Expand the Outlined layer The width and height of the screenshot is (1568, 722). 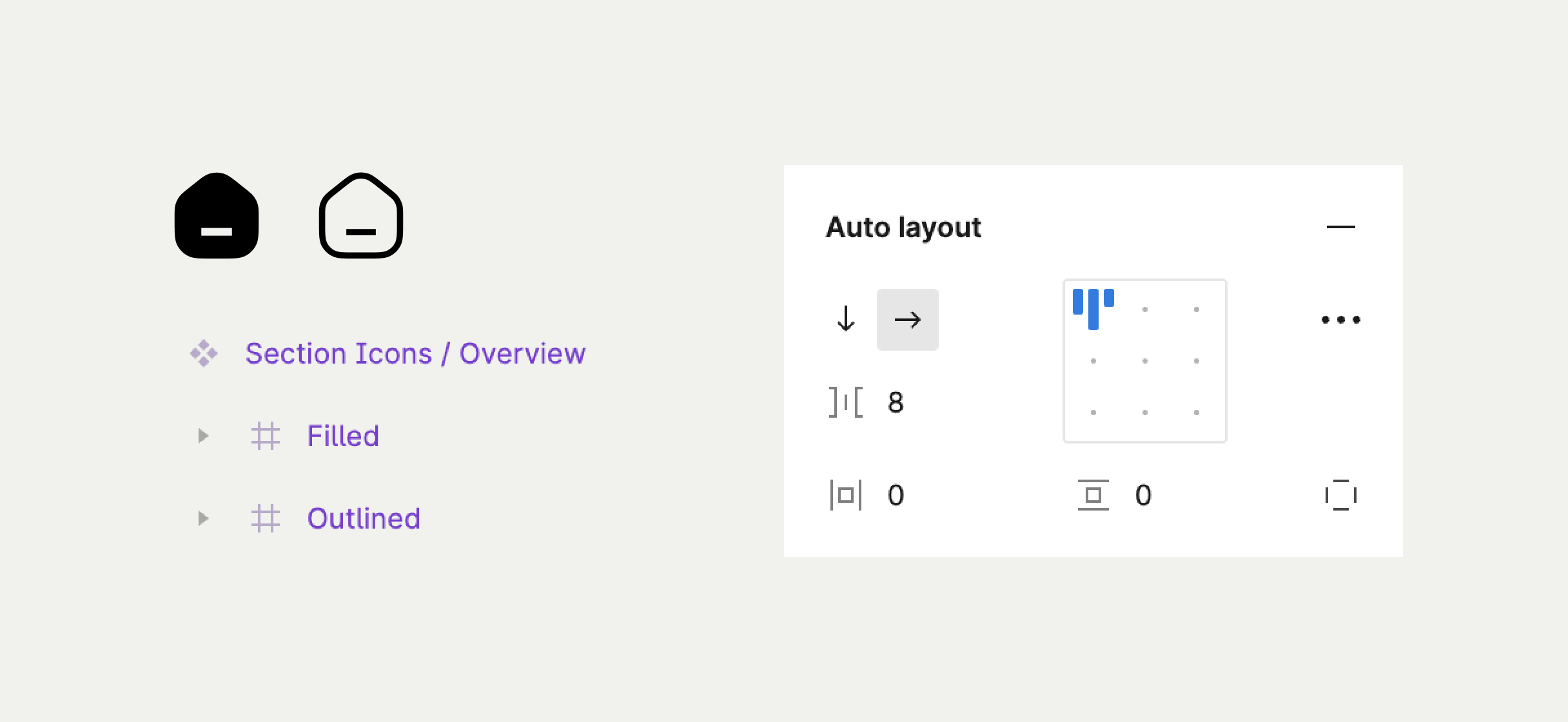pos(203,518)
